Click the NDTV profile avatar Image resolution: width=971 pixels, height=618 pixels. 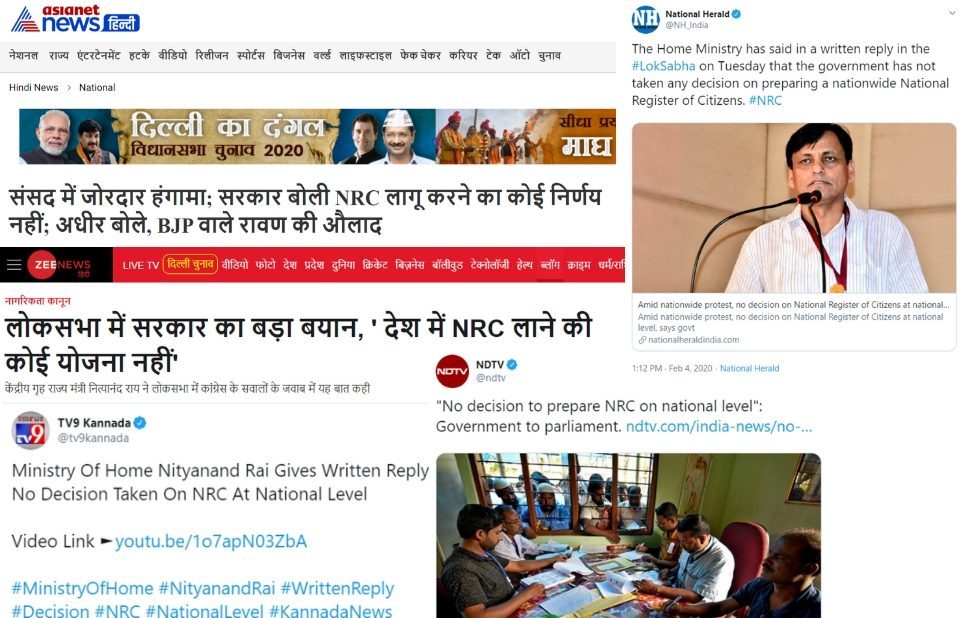[452, 372]
